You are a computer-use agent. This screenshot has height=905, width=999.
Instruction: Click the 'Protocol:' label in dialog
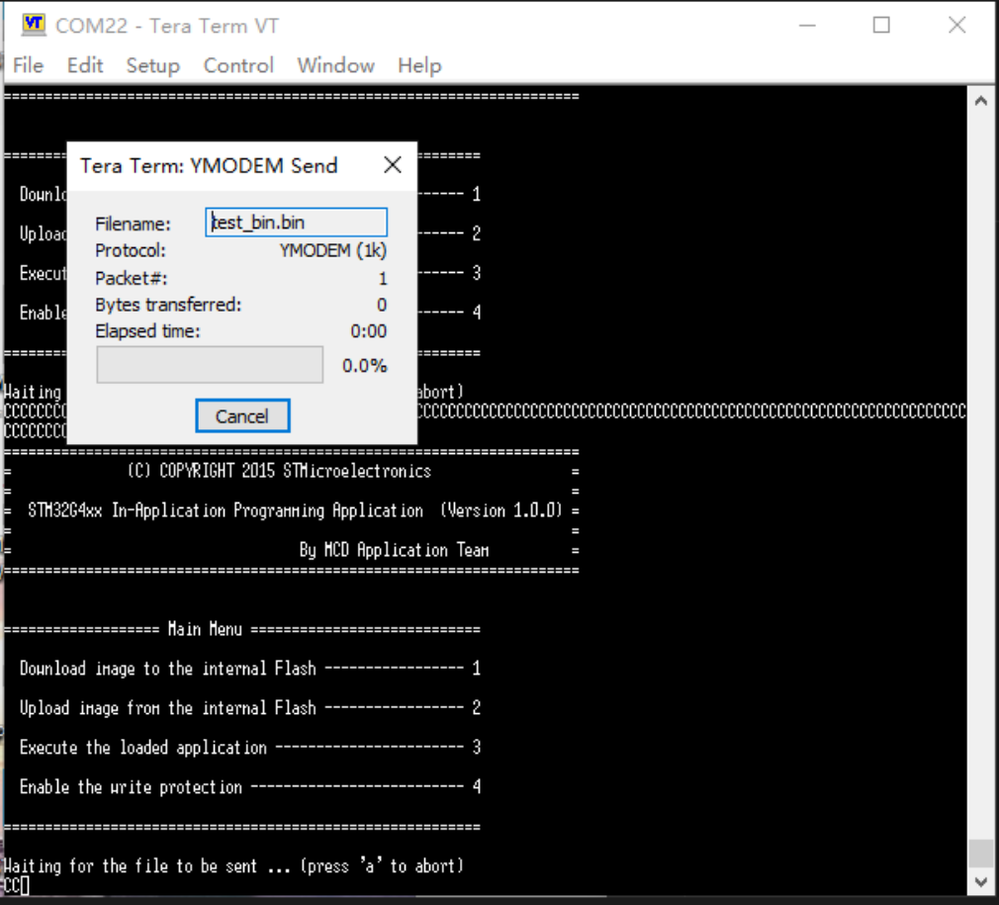130,250
